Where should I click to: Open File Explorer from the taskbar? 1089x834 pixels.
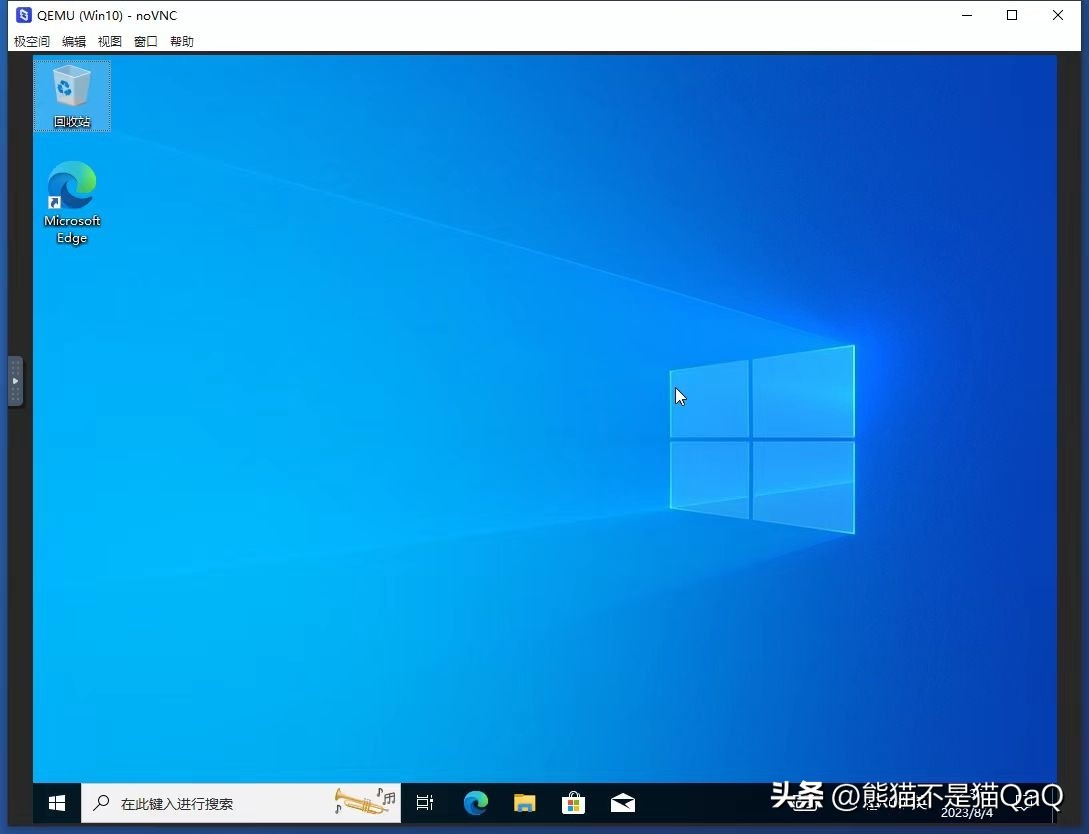coord(524,803)
